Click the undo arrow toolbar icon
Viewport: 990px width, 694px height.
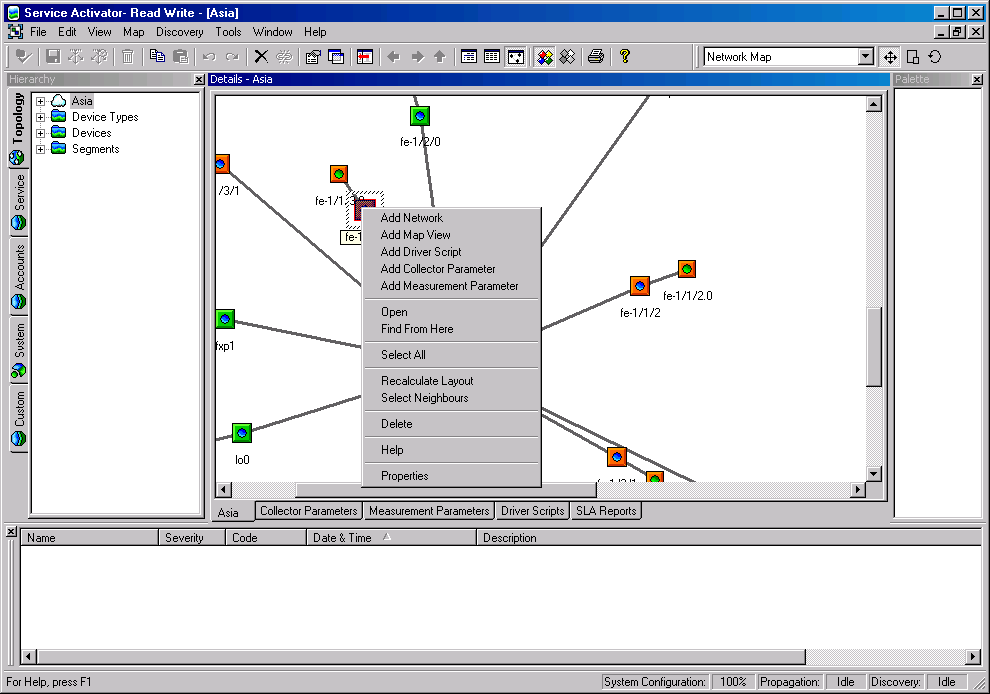[210, 57]
